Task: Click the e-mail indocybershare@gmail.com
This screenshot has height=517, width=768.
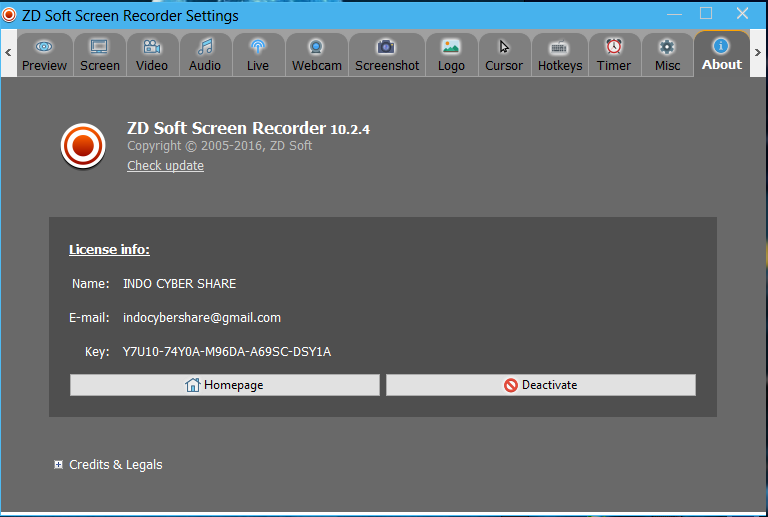Action: point(202,318)
